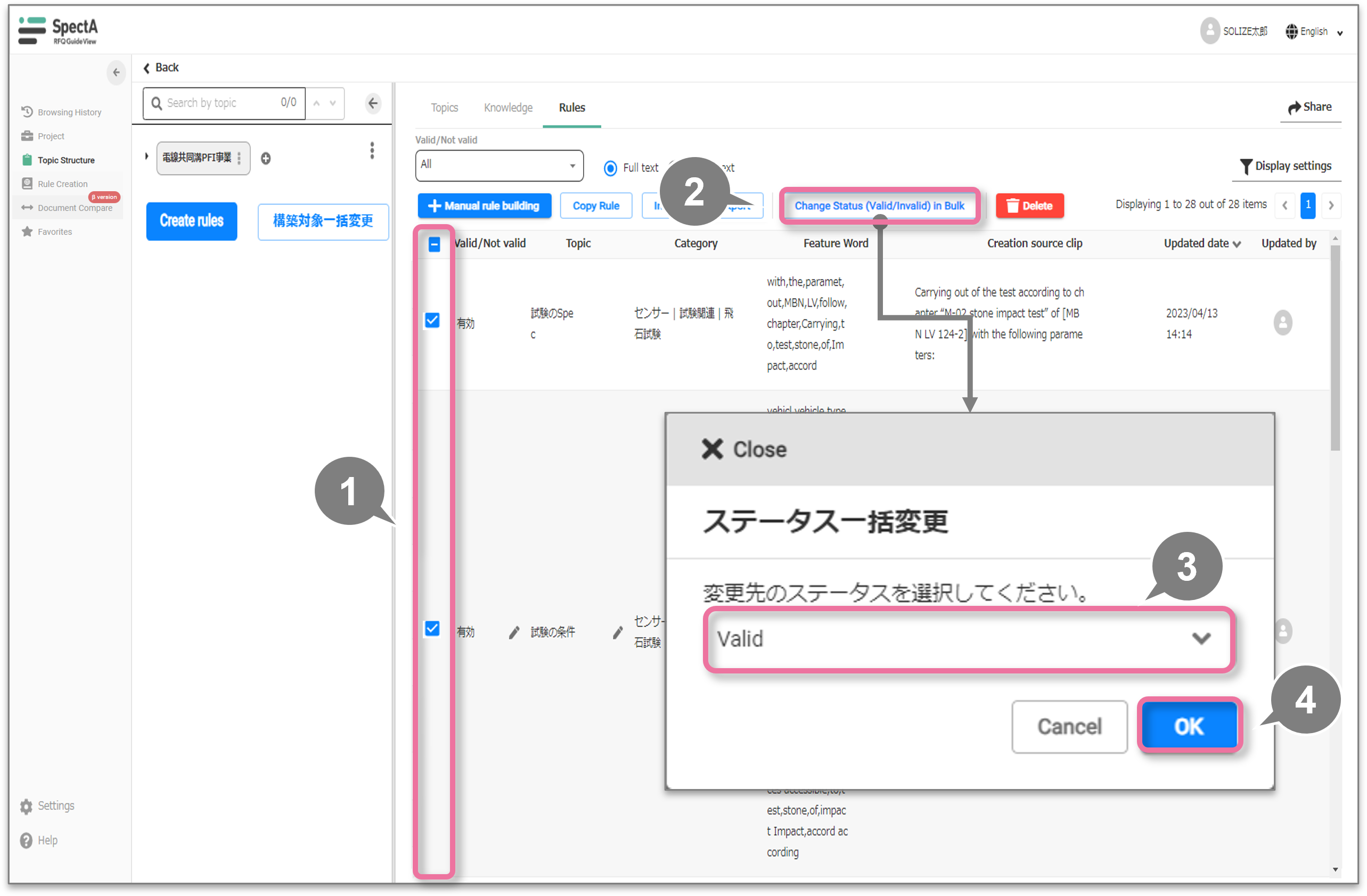Screen dimensions: 1367x896
Task: Click pencil edit icon beside 試験の条件
Action: (x=514, y=632)
